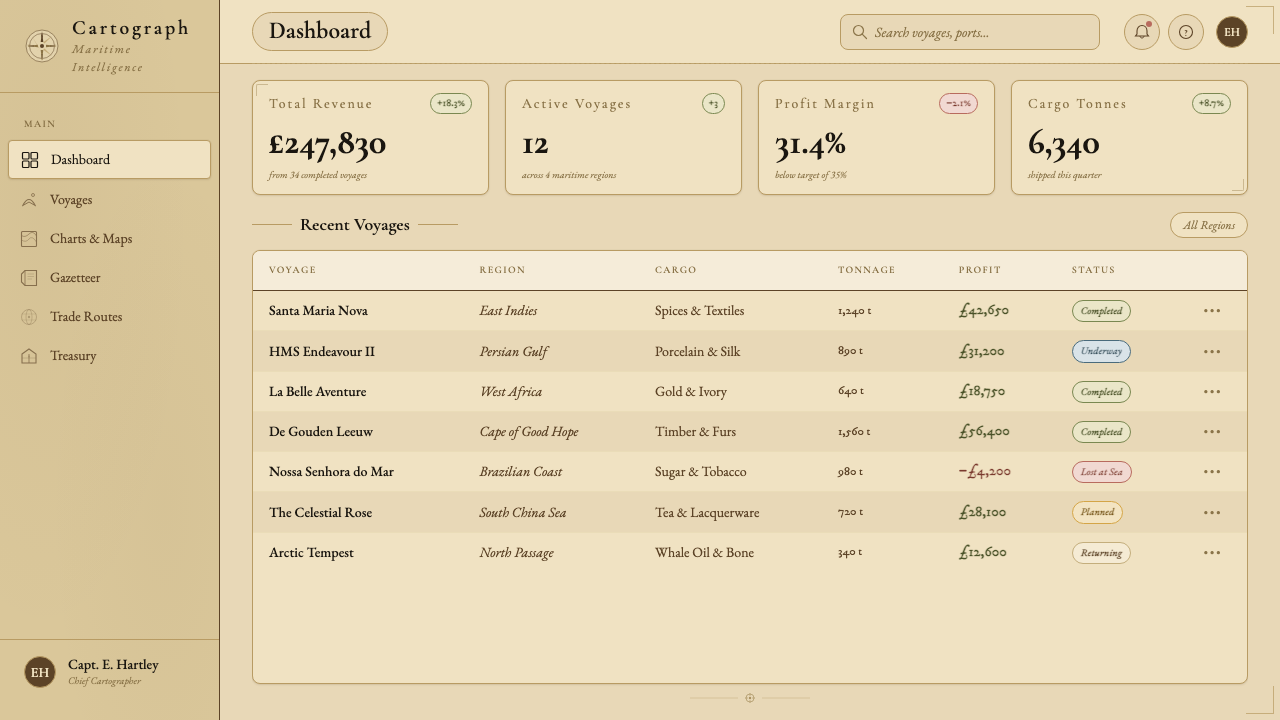The image size is (1280, 720).
Task: Click the Dashboard grid icon in sidebar
Action: pyautogui.click(x=30, y=160)
